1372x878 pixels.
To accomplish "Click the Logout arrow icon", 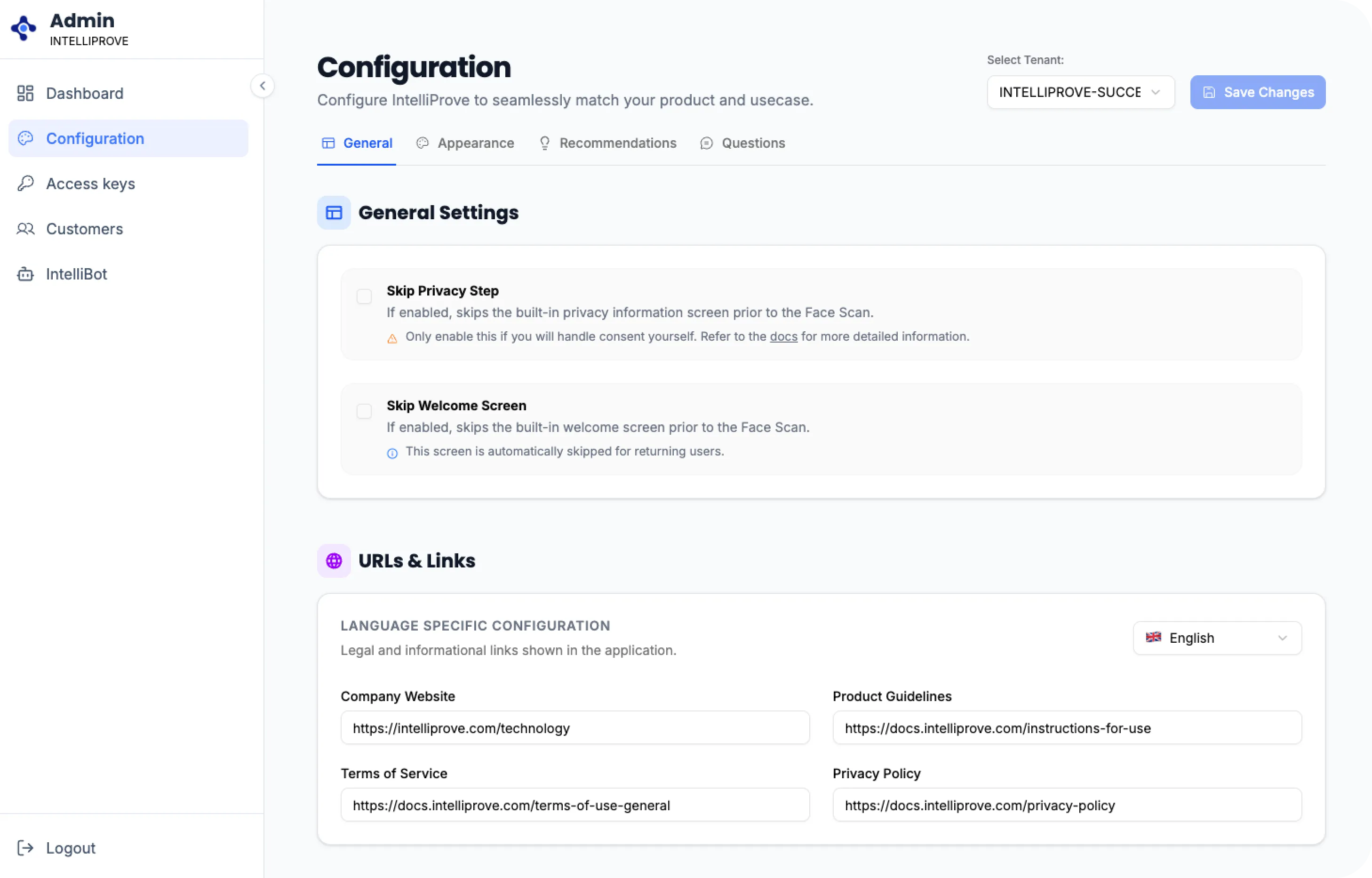I will click(25, 848).
